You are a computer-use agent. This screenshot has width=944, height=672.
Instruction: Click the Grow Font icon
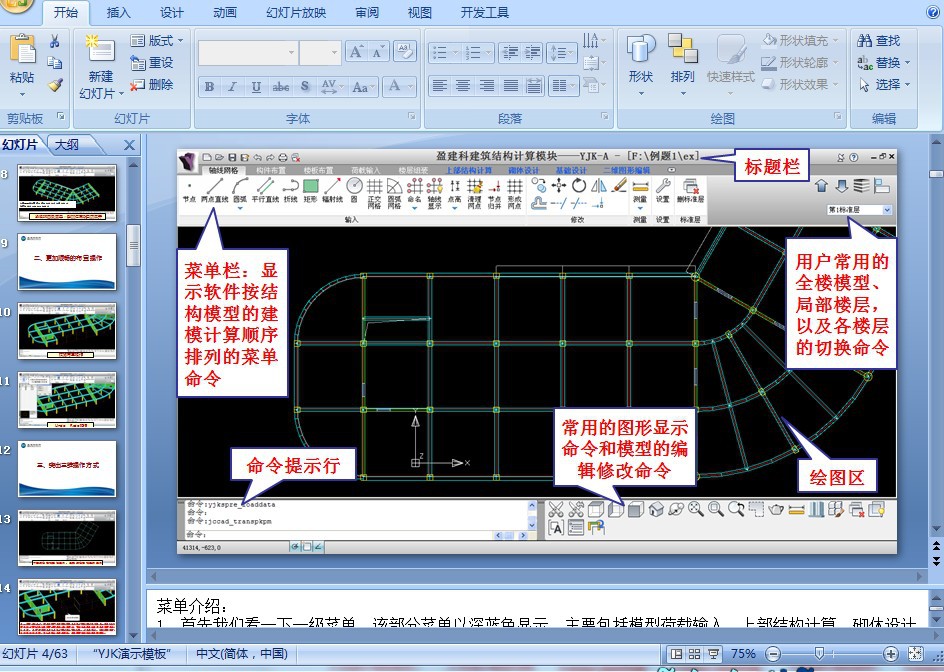356,52
